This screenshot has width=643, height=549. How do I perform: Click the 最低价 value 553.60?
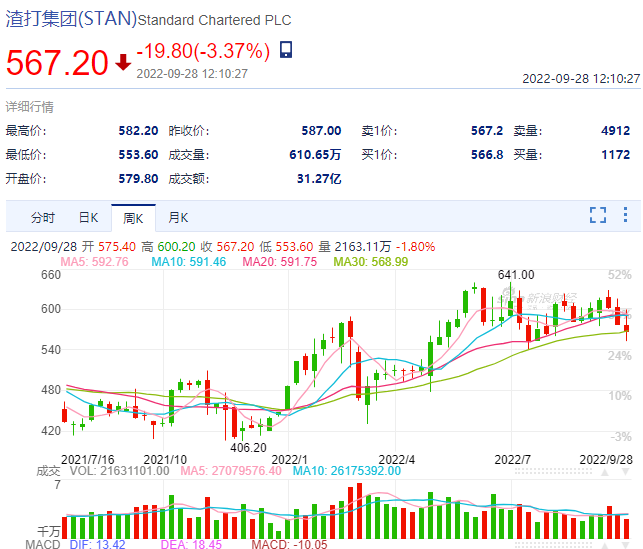point(138,155)
